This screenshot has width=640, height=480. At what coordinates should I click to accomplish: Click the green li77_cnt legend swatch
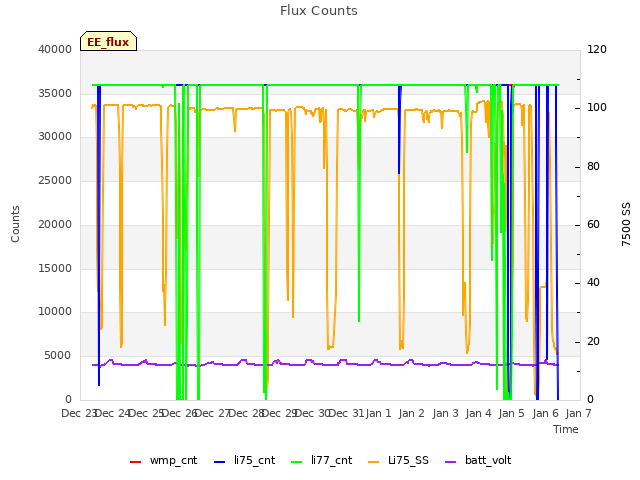coord(297,462)
